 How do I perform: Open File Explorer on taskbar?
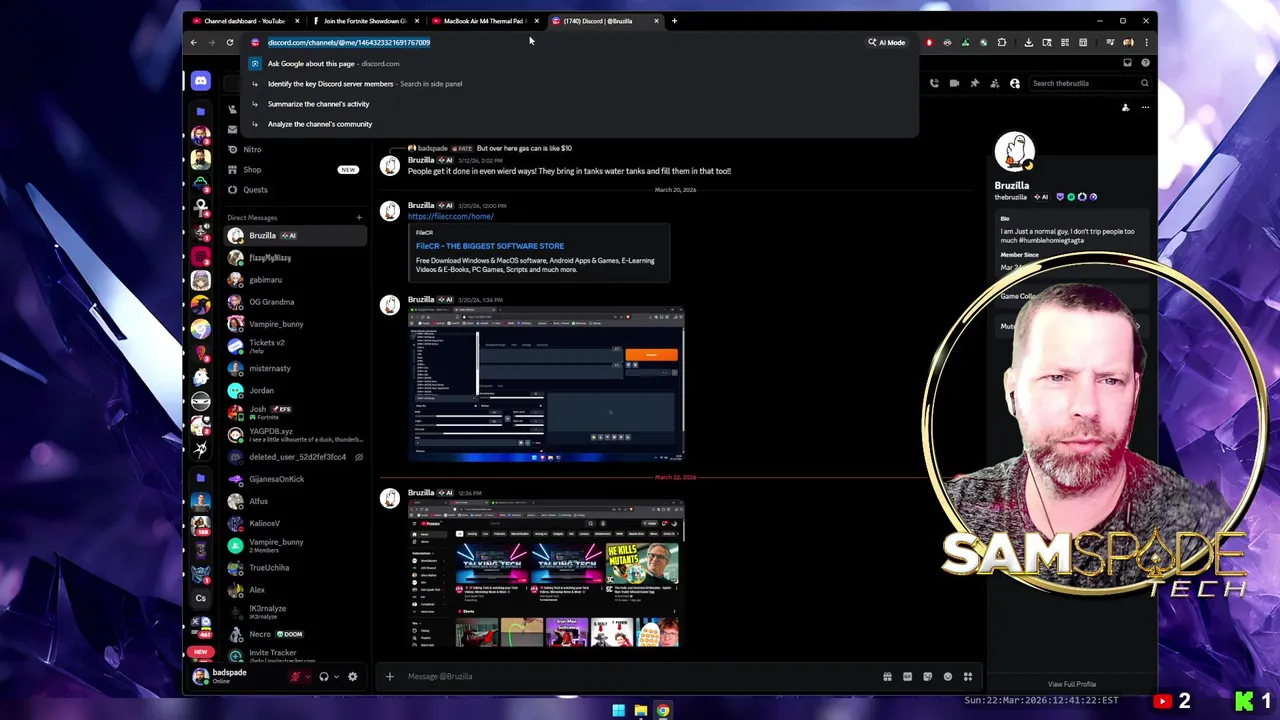click(x=640, y=711)
